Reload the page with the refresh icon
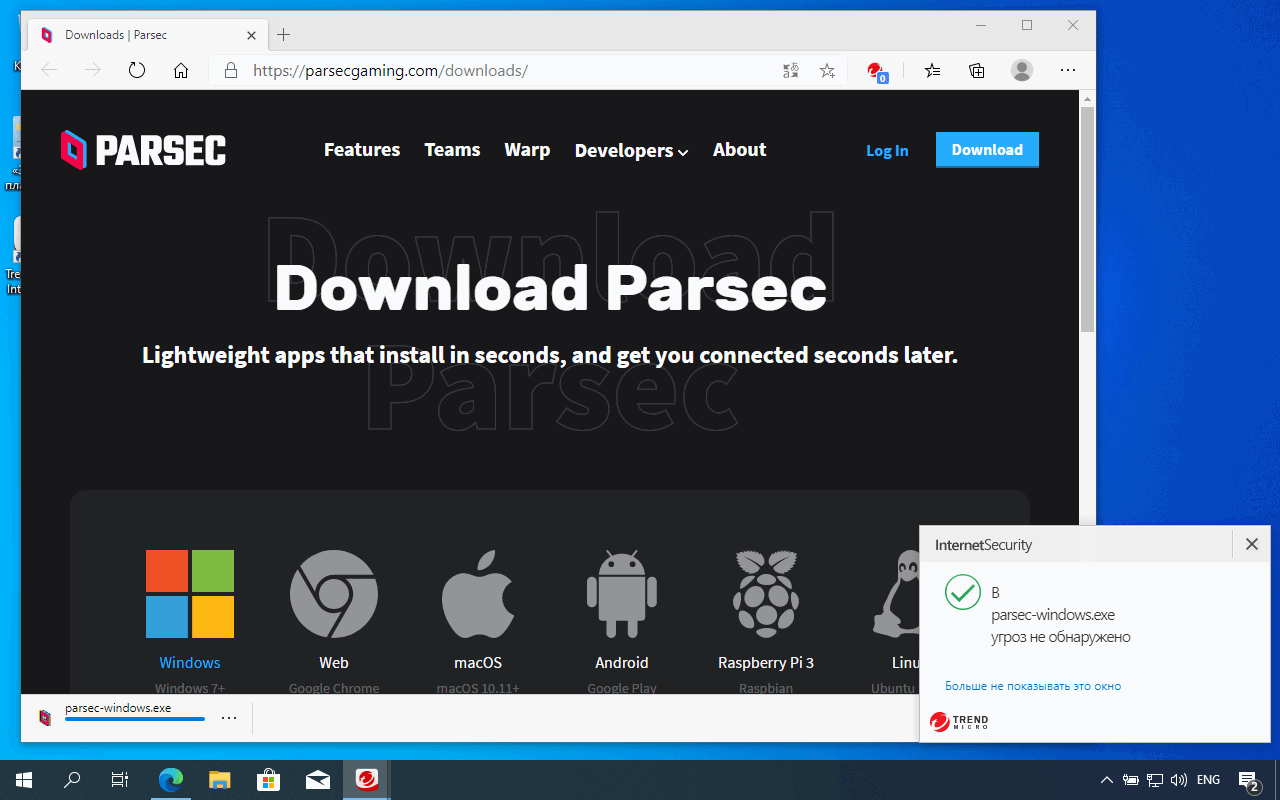The width and height of the screenshot is (1280, 800). tap(137, 70)
